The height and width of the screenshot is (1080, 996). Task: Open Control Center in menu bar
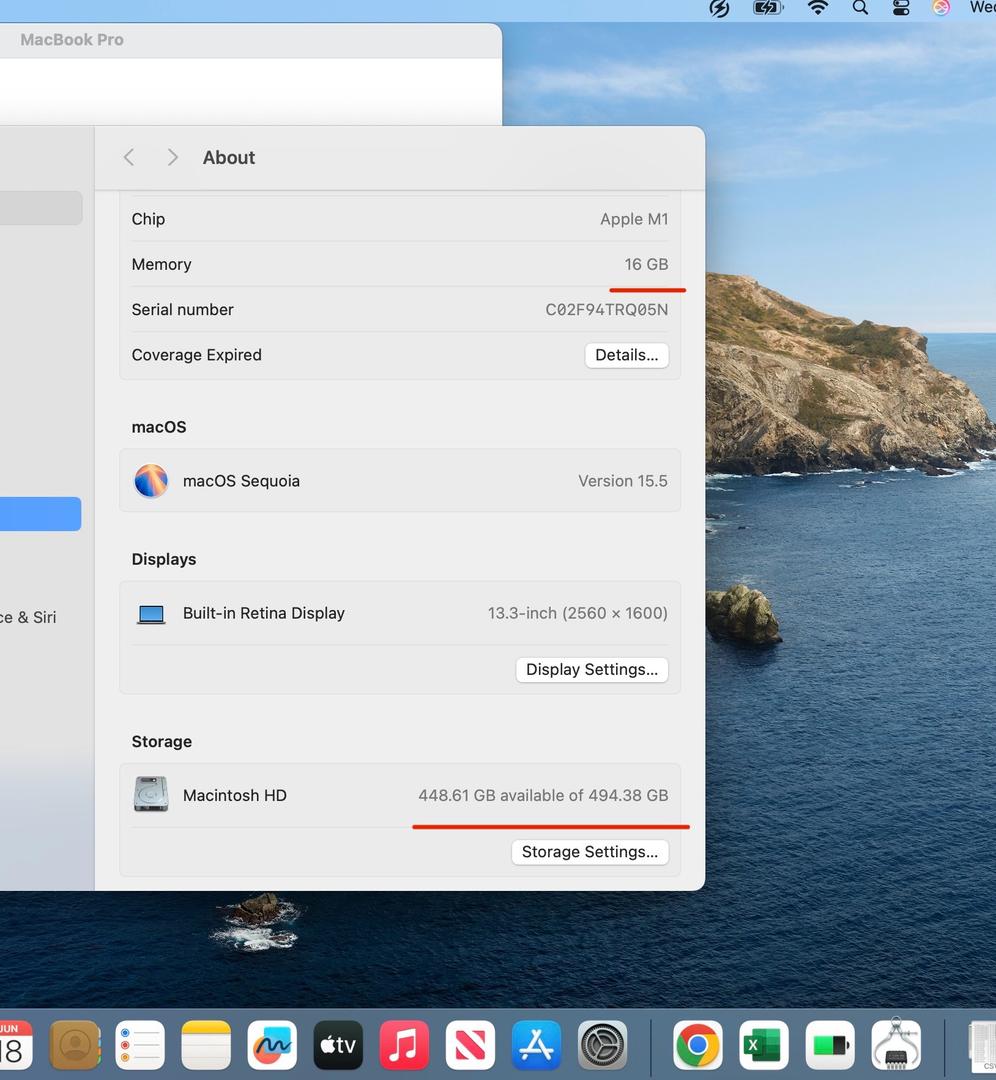901,9
